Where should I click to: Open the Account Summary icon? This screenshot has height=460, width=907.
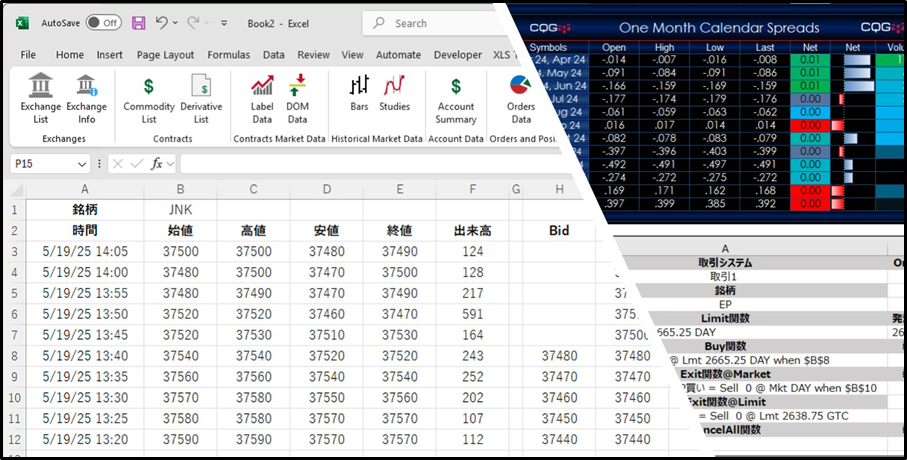[x=456, y=98]
